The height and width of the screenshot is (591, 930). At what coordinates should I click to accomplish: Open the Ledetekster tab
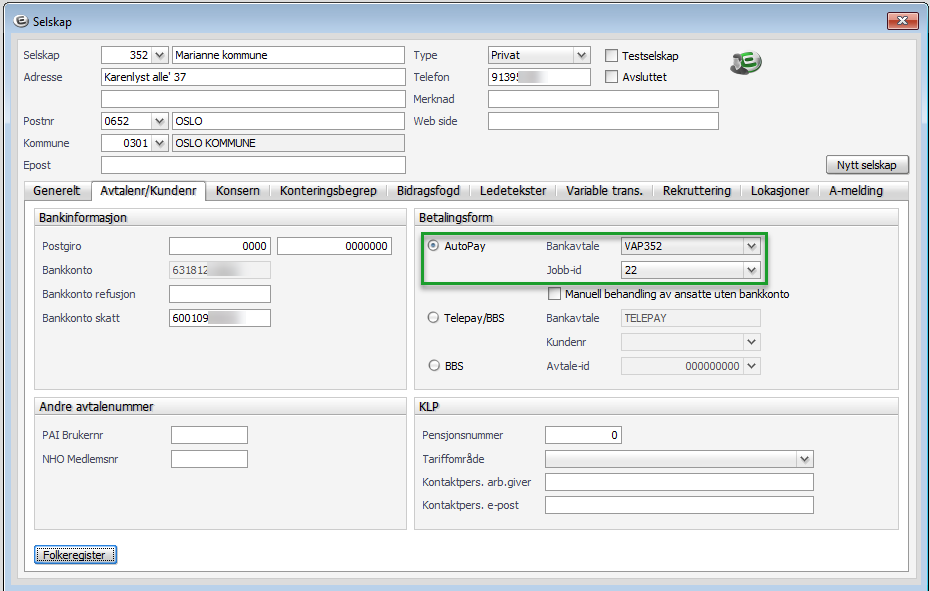coord(513,190)
